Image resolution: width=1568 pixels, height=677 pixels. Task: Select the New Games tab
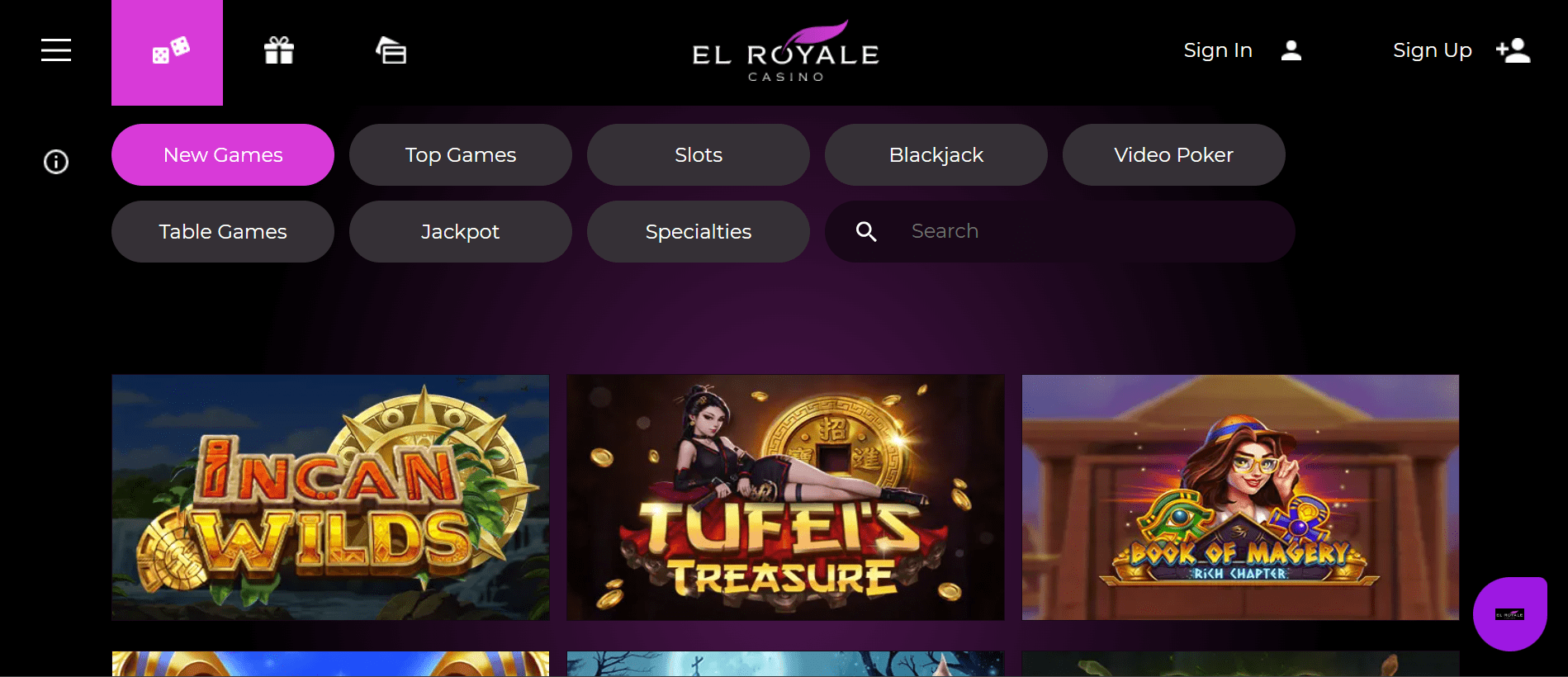[x=223, y=154]
